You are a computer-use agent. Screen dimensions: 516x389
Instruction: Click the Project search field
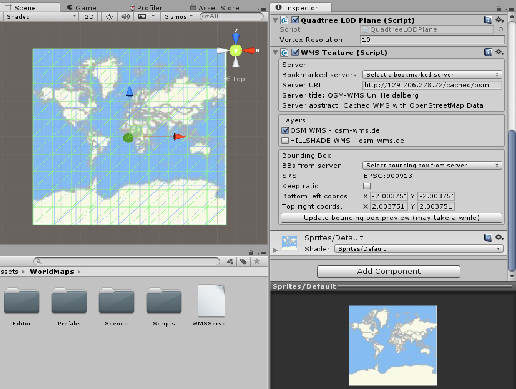(127, 261)
